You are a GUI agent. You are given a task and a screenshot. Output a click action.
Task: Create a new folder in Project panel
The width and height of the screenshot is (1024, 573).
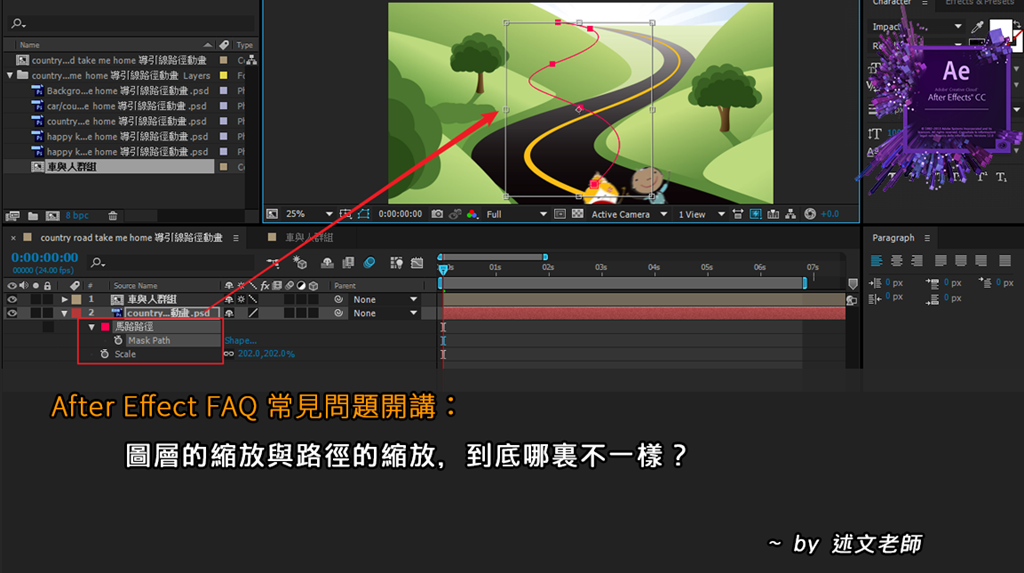tap(33, 216)
